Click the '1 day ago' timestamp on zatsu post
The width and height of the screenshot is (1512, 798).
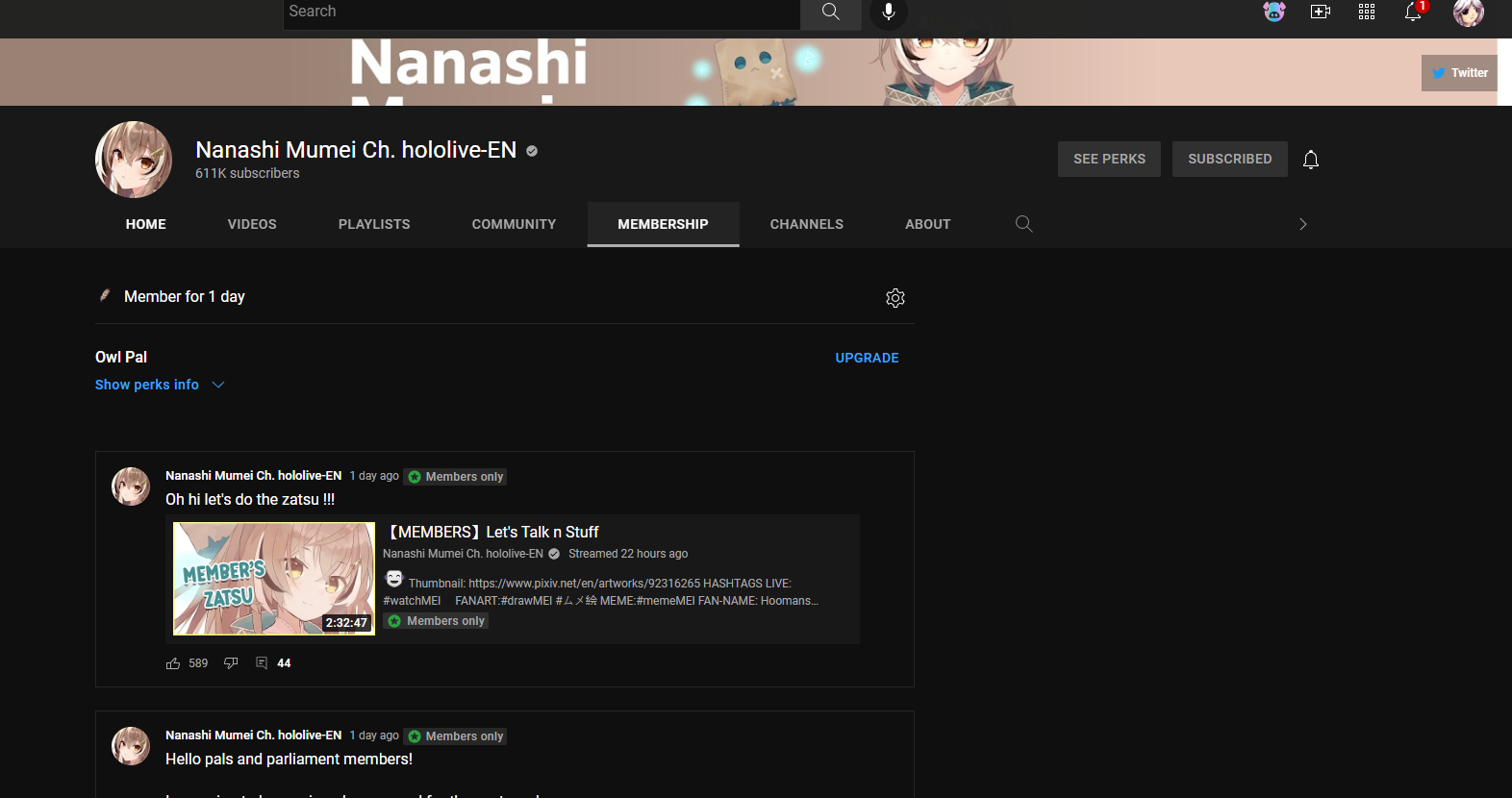pos(374,476)
